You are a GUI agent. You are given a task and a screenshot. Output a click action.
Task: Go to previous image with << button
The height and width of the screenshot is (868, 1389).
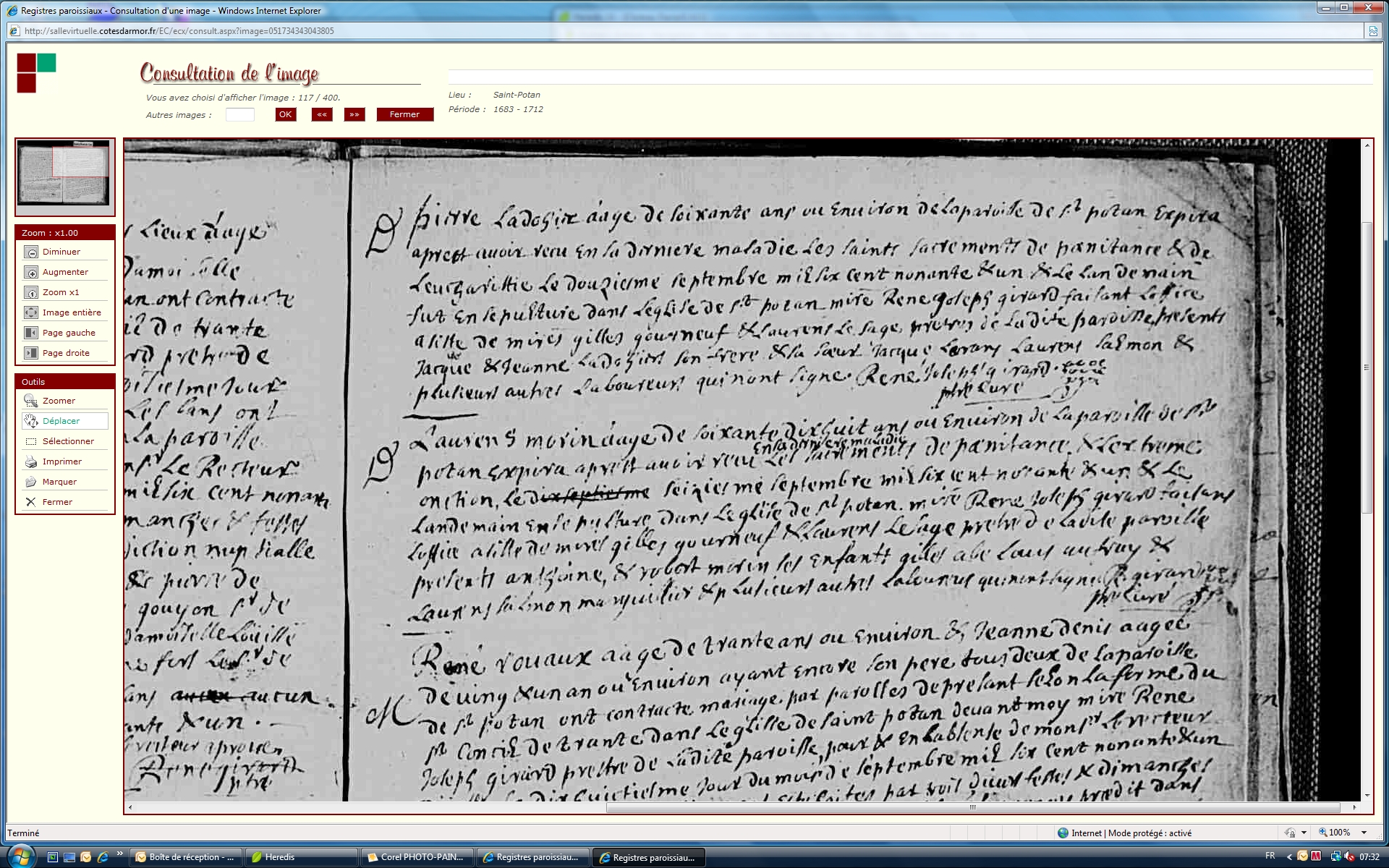[322, 114]
